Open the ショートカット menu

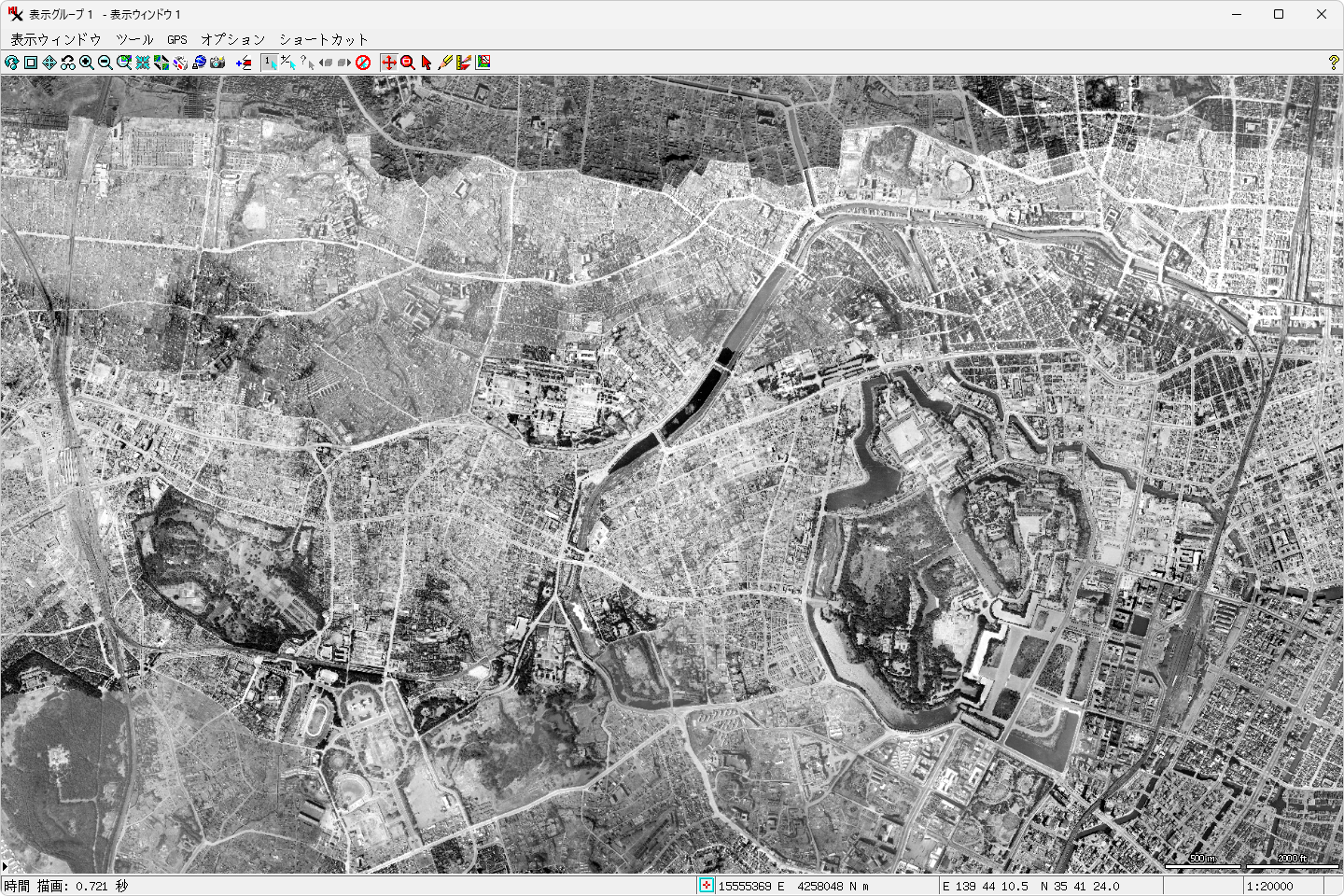324,39
